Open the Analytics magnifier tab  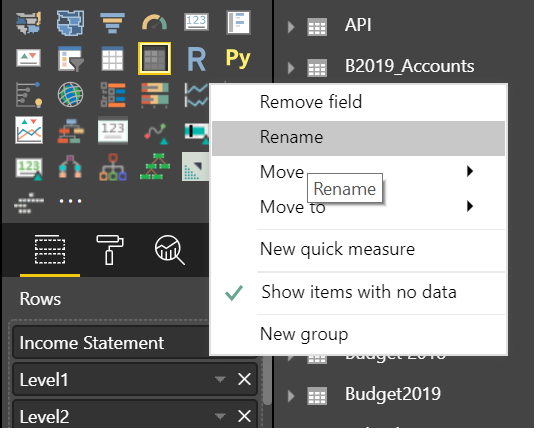point(169,250)
